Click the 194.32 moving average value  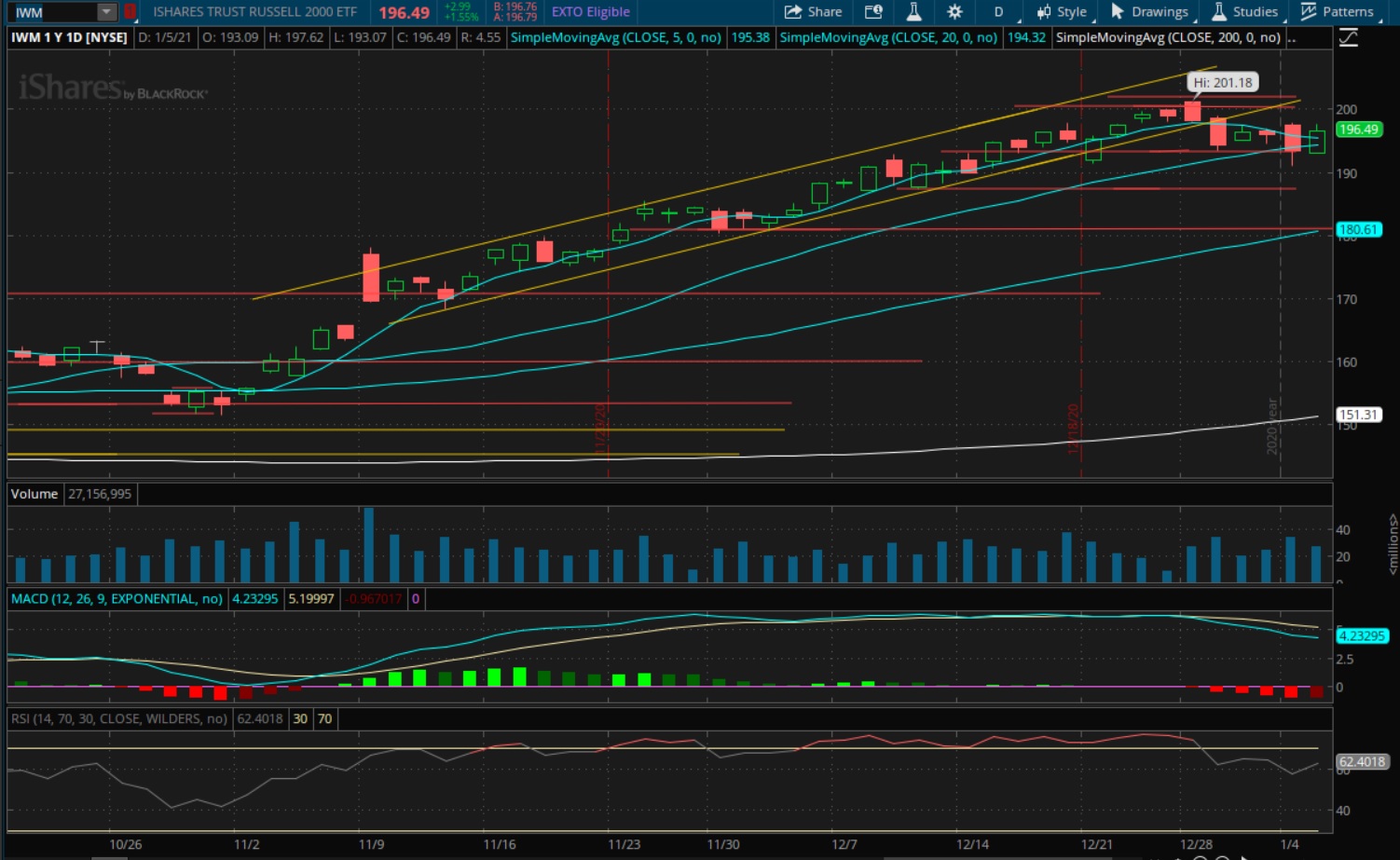[1026, 37]
